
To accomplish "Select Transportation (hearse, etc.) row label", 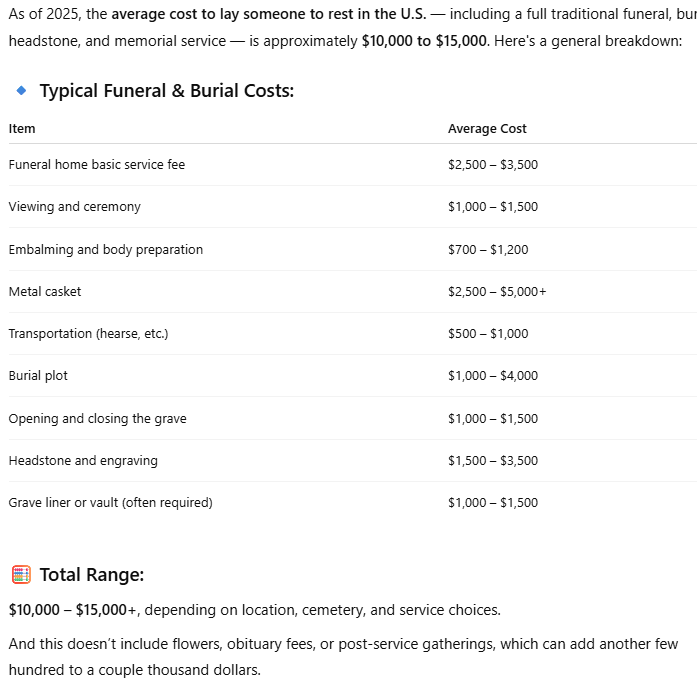I will tap(88, 334).
